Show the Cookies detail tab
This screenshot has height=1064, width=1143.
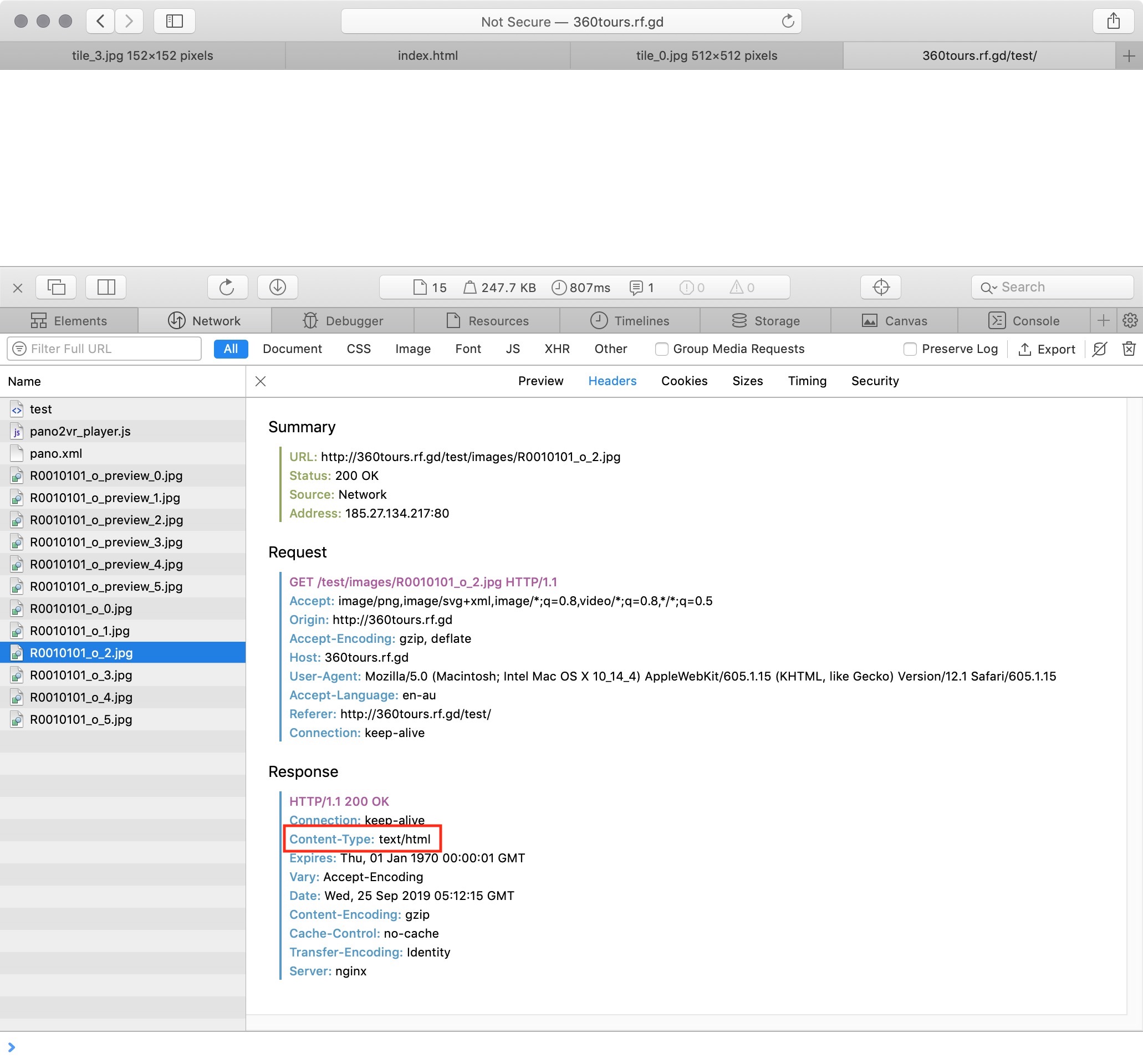684,381
